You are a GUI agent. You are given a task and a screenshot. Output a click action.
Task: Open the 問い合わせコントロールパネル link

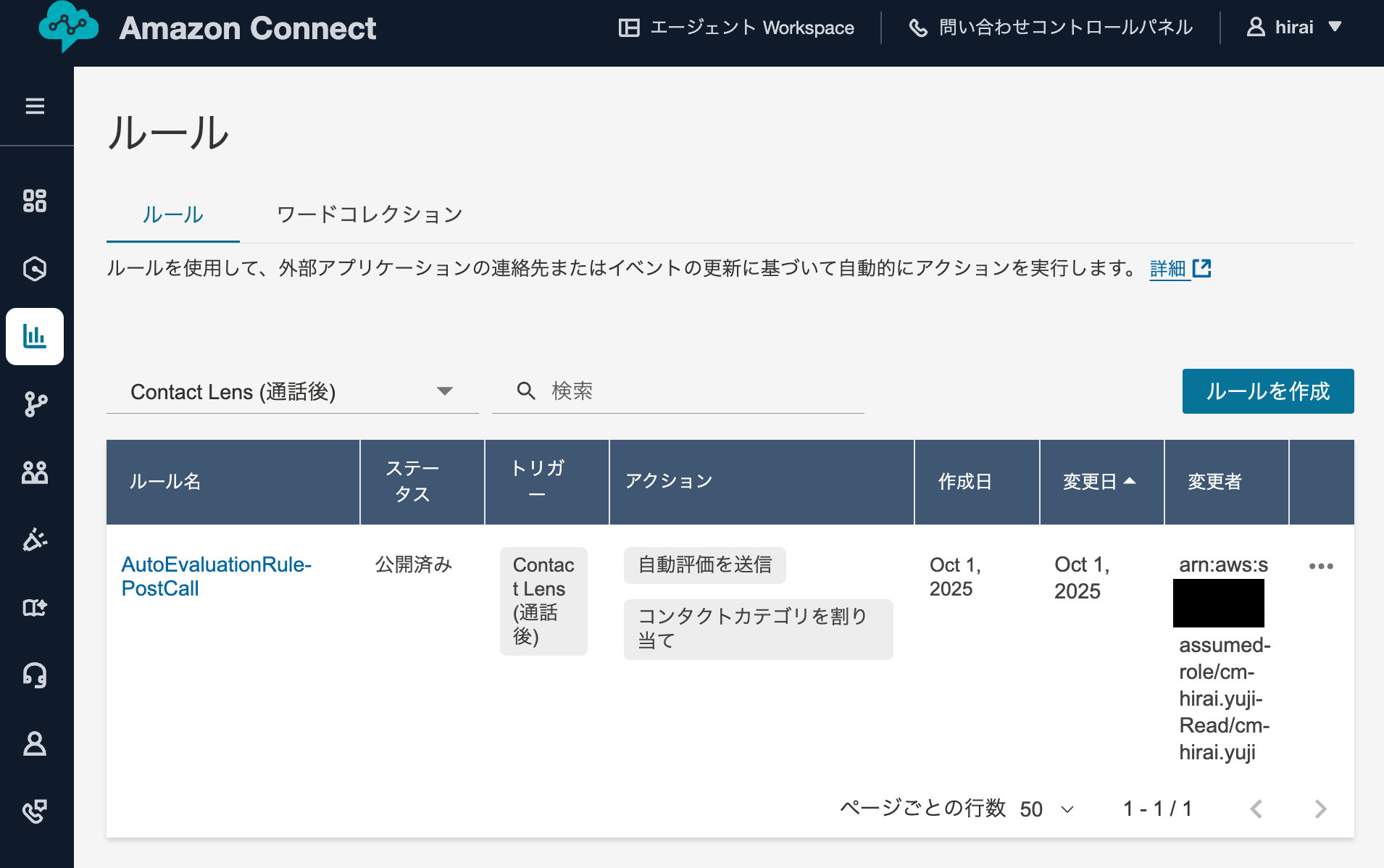[x=1051, y=28]
